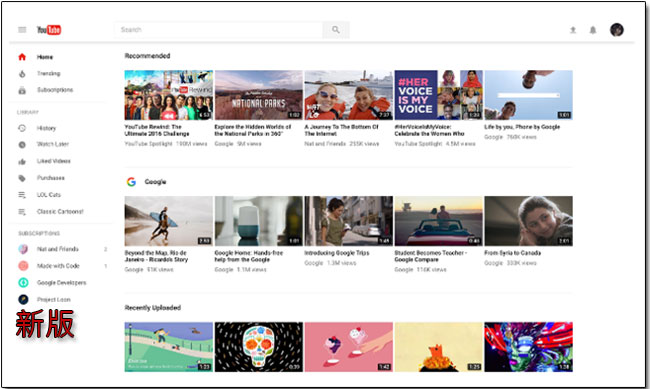Click the Nat and Friends channel name under Journey video
Screen dimensions: 650x389
click(325, 143)
